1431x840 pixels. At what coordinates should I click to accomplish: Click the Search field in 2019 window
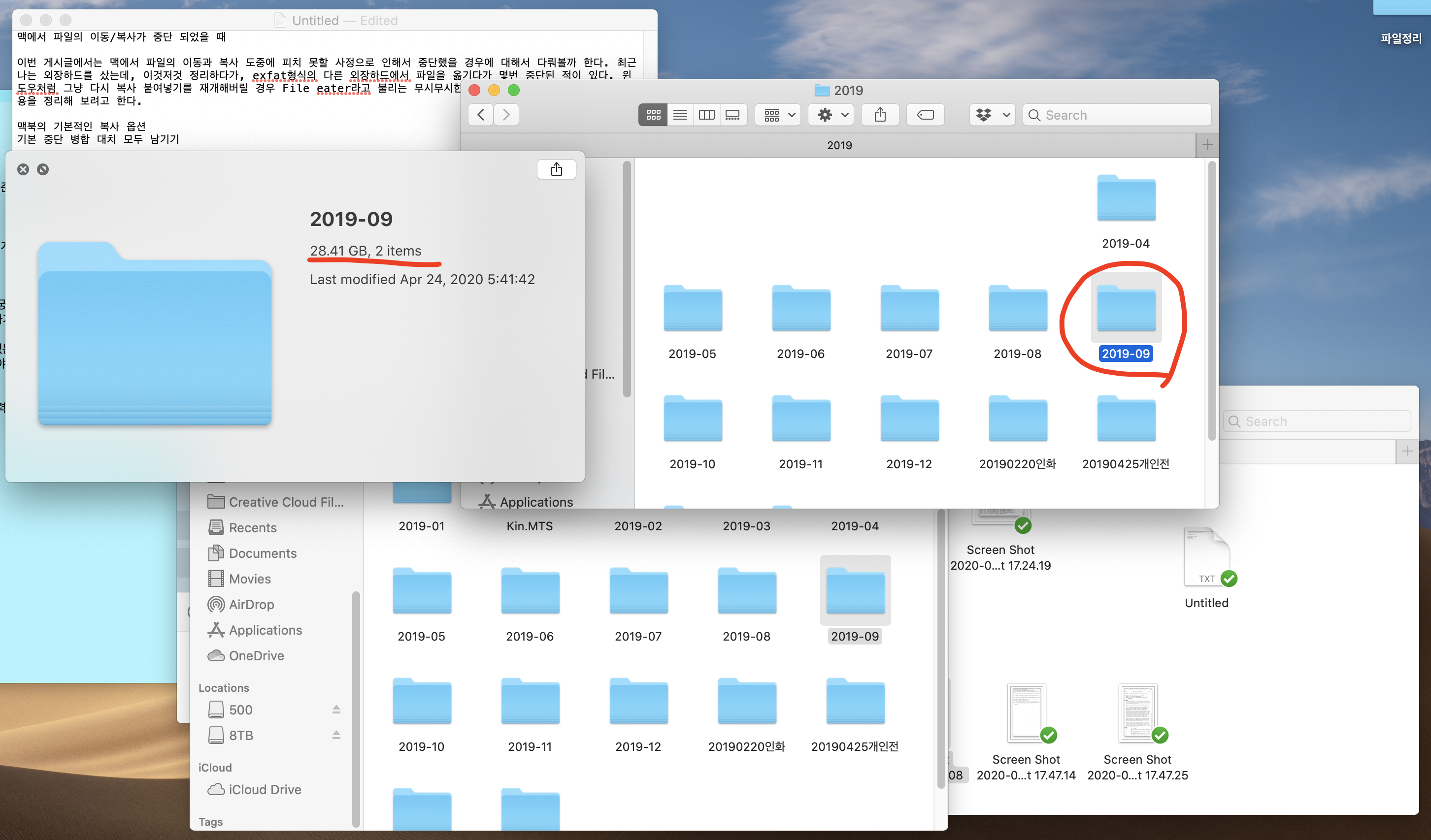[x=1117, y=115]
